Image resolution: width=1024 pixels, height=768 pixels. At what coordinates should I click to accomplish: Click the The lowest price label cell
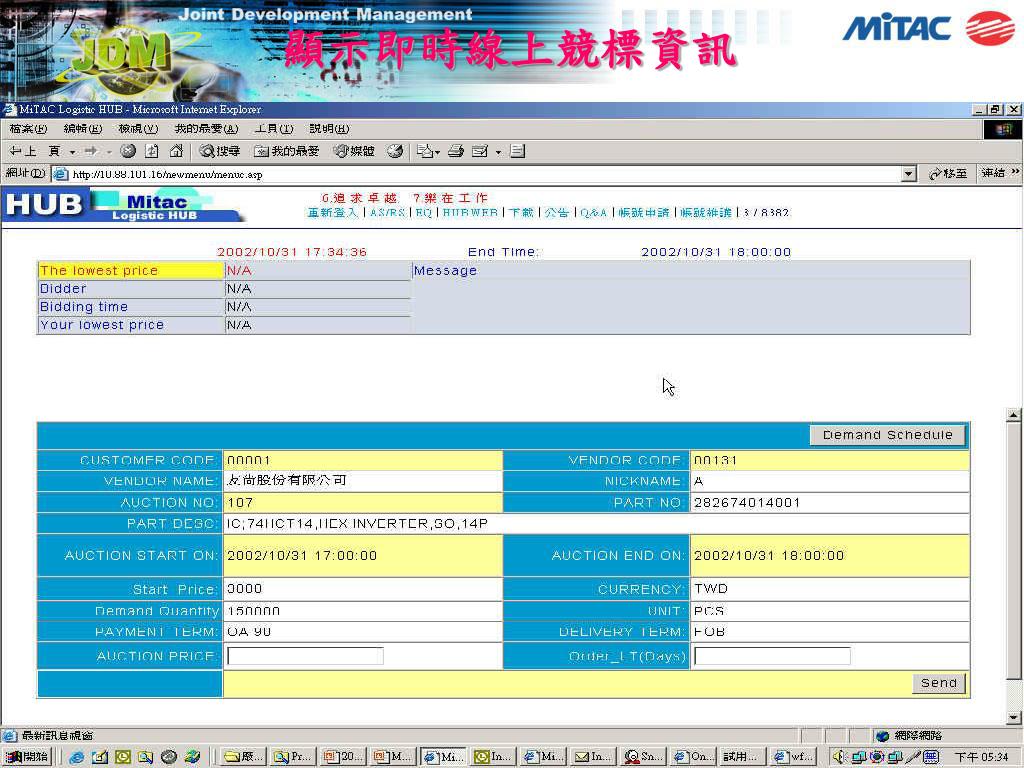point(131,270)
